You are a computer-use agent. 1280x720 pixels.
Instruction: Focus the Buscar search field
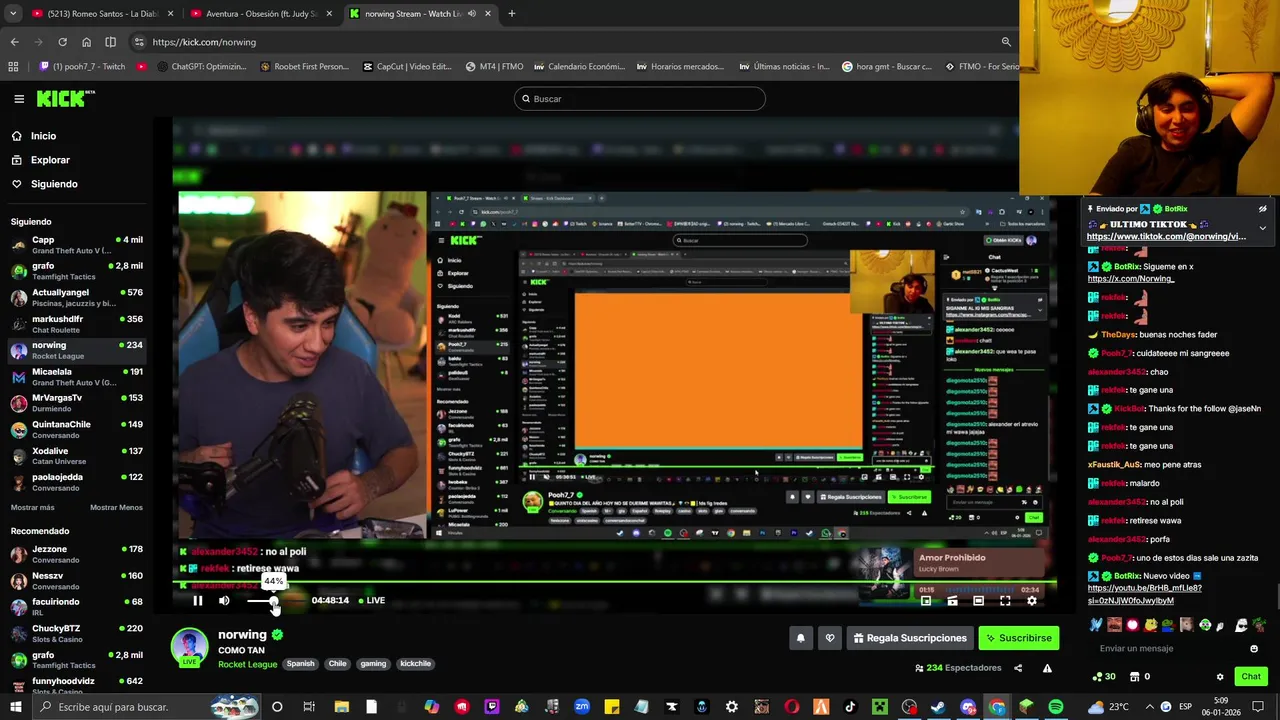tap(640, 99)
